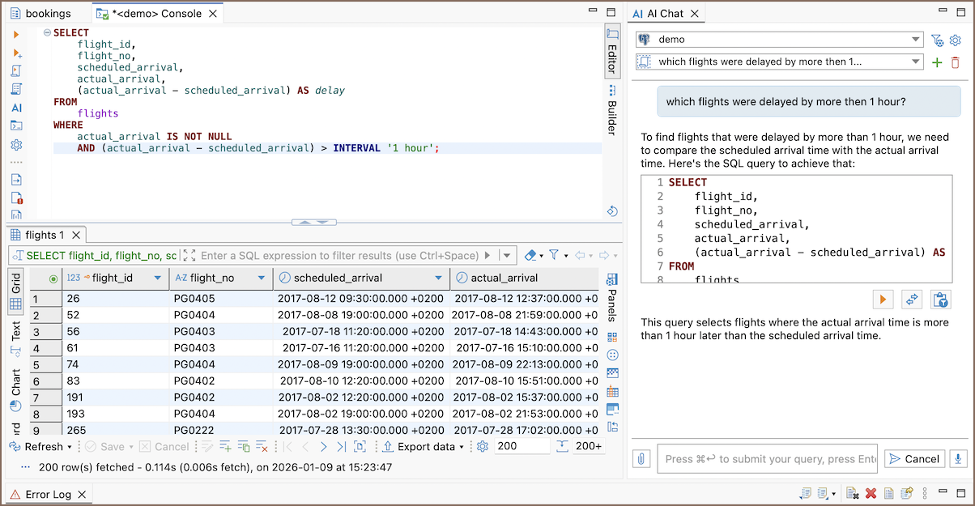Close the flights 1 results tab
The height and width of the screenshot is (506, 977).
point(75,235)
